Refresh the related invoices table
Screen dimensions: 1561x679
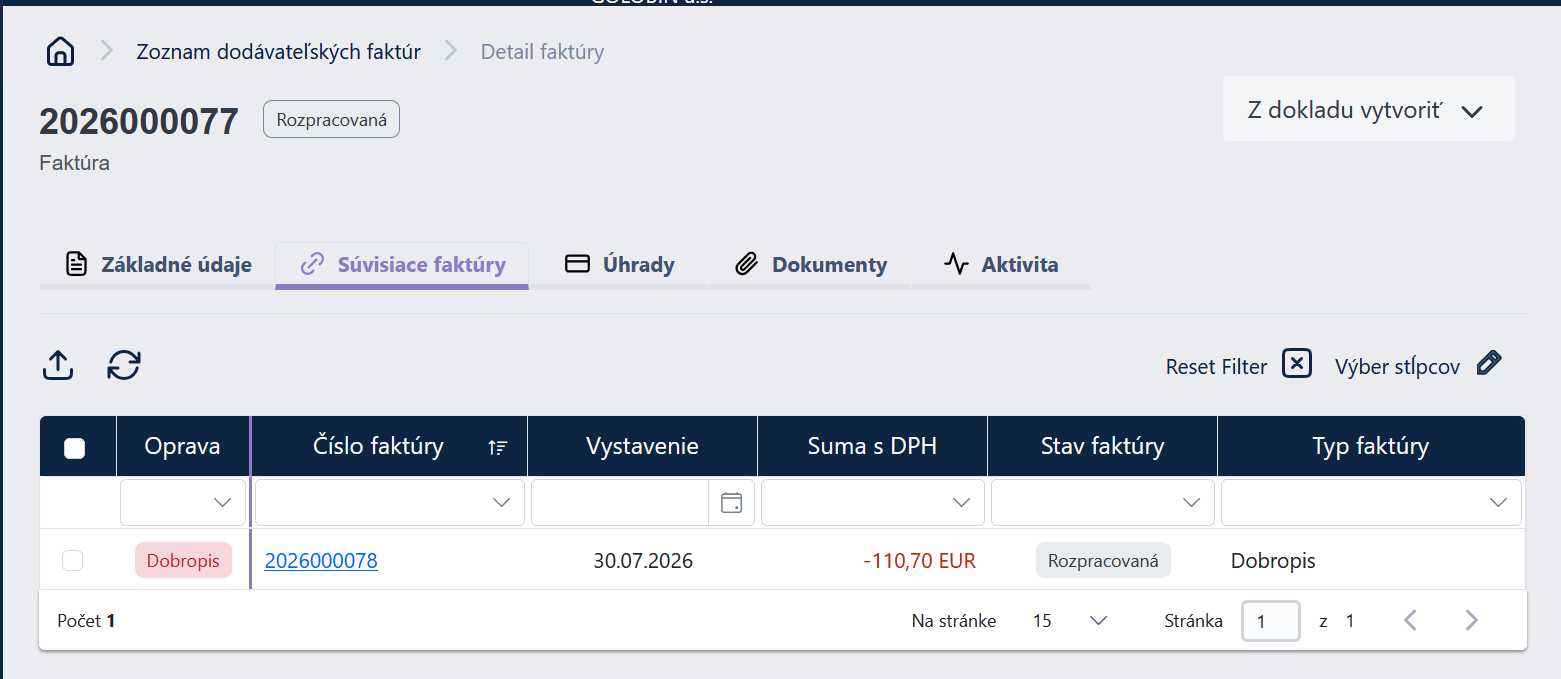124,365
